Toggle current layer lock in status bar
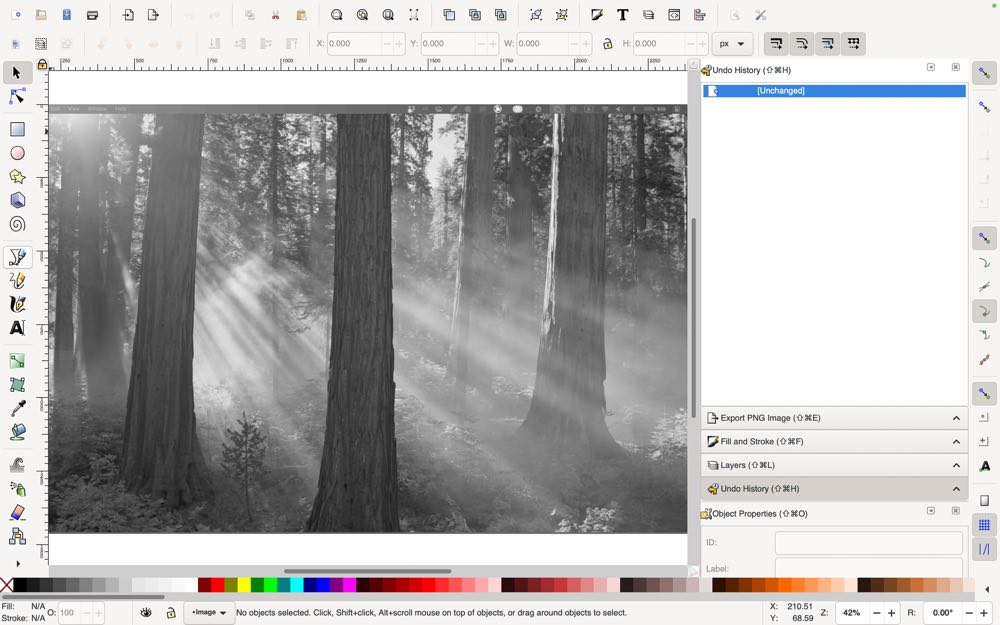This screenshot has width=1000, height=625. click(171, 612)
